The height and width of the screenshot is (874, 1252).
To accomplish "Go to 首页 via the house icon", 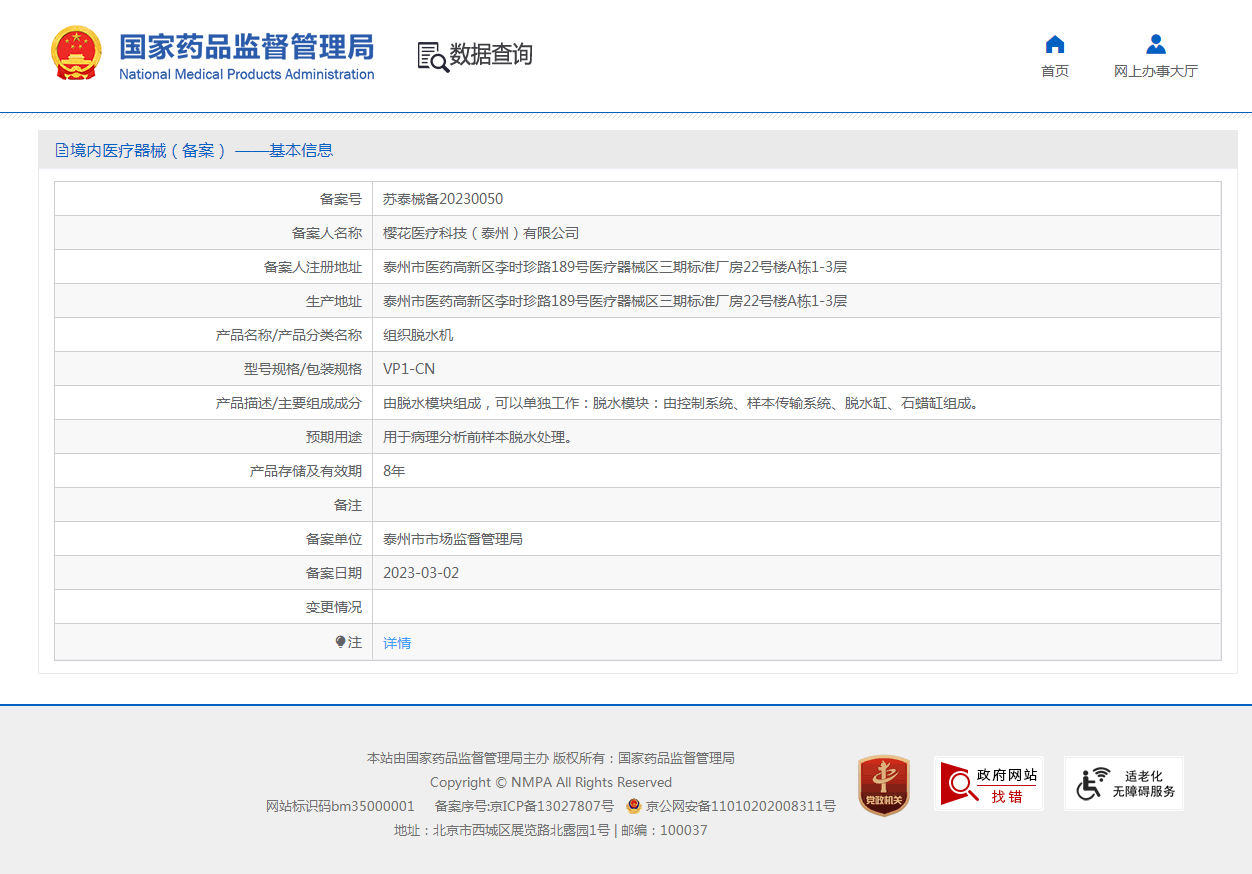I will pyautogui.click(x=1055, y=44).
